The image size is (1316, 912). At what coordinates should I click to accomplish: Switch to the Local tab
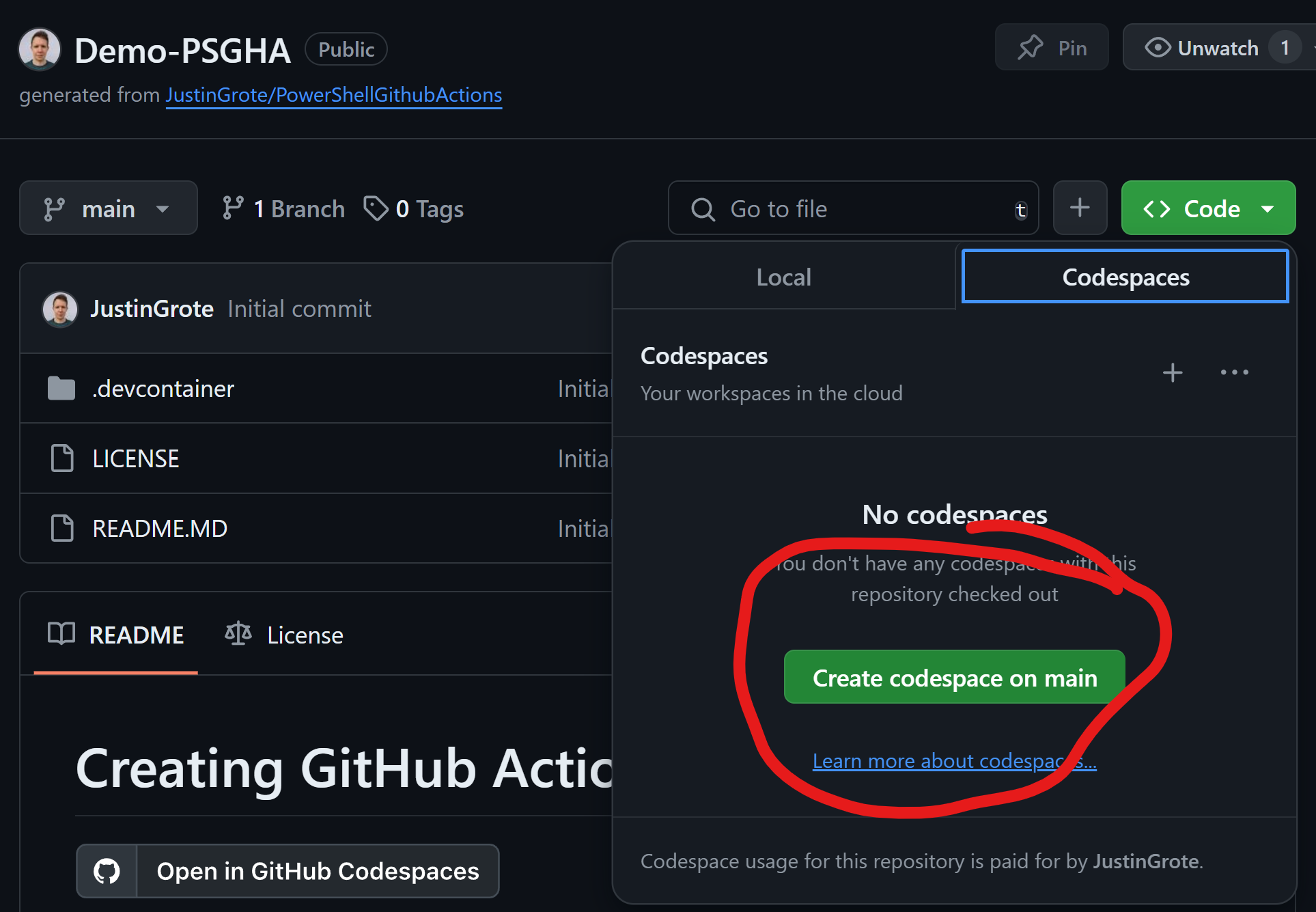tap(783, 277)
